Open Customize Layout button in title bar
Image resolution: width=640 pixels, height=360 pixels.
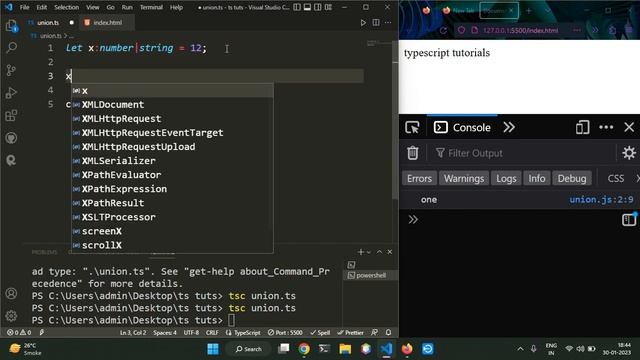coord(328,7)
